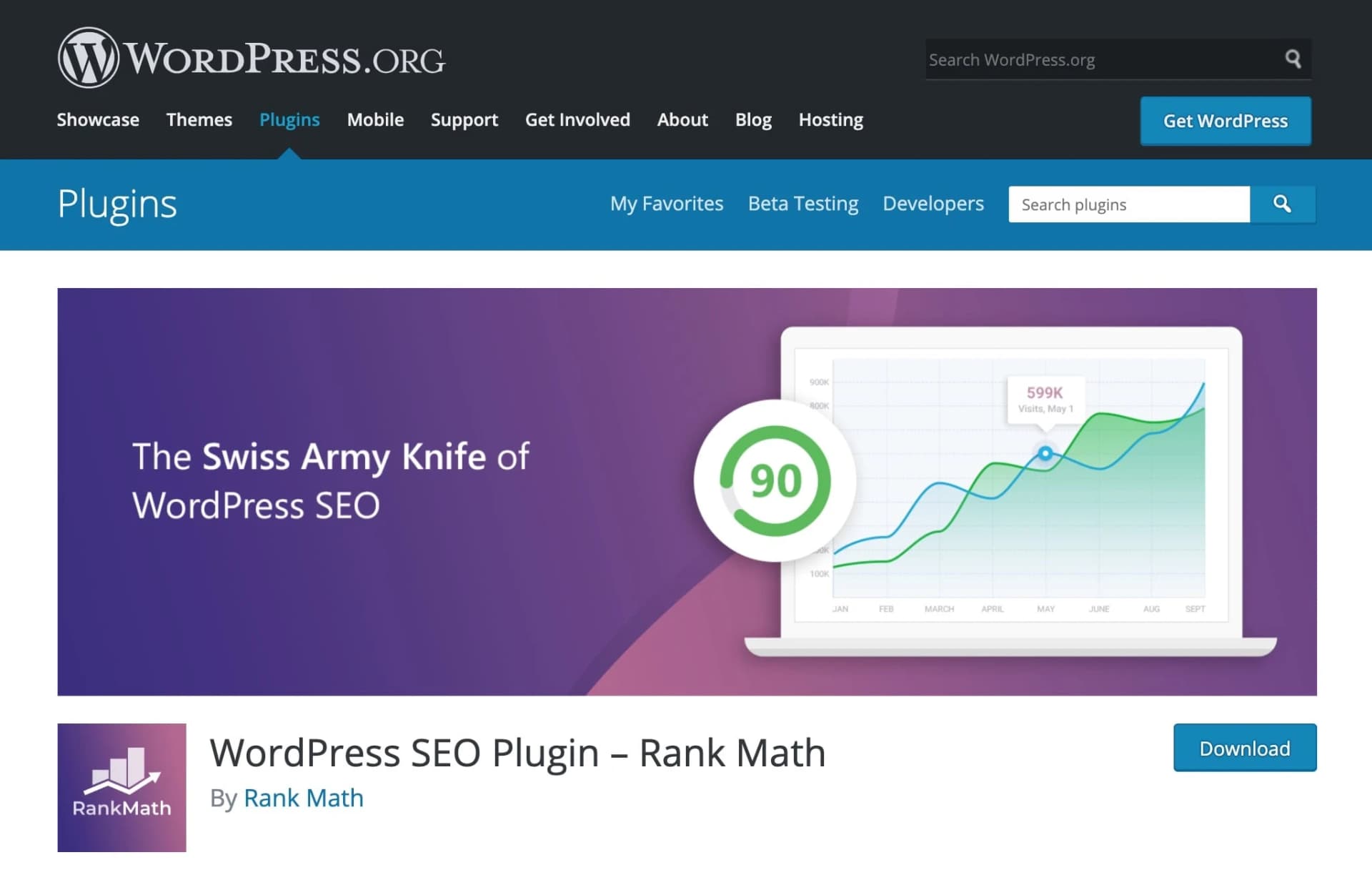Open the Support menu item
Viewport: 1372px width, 895px height.
(x=464, y=119)
